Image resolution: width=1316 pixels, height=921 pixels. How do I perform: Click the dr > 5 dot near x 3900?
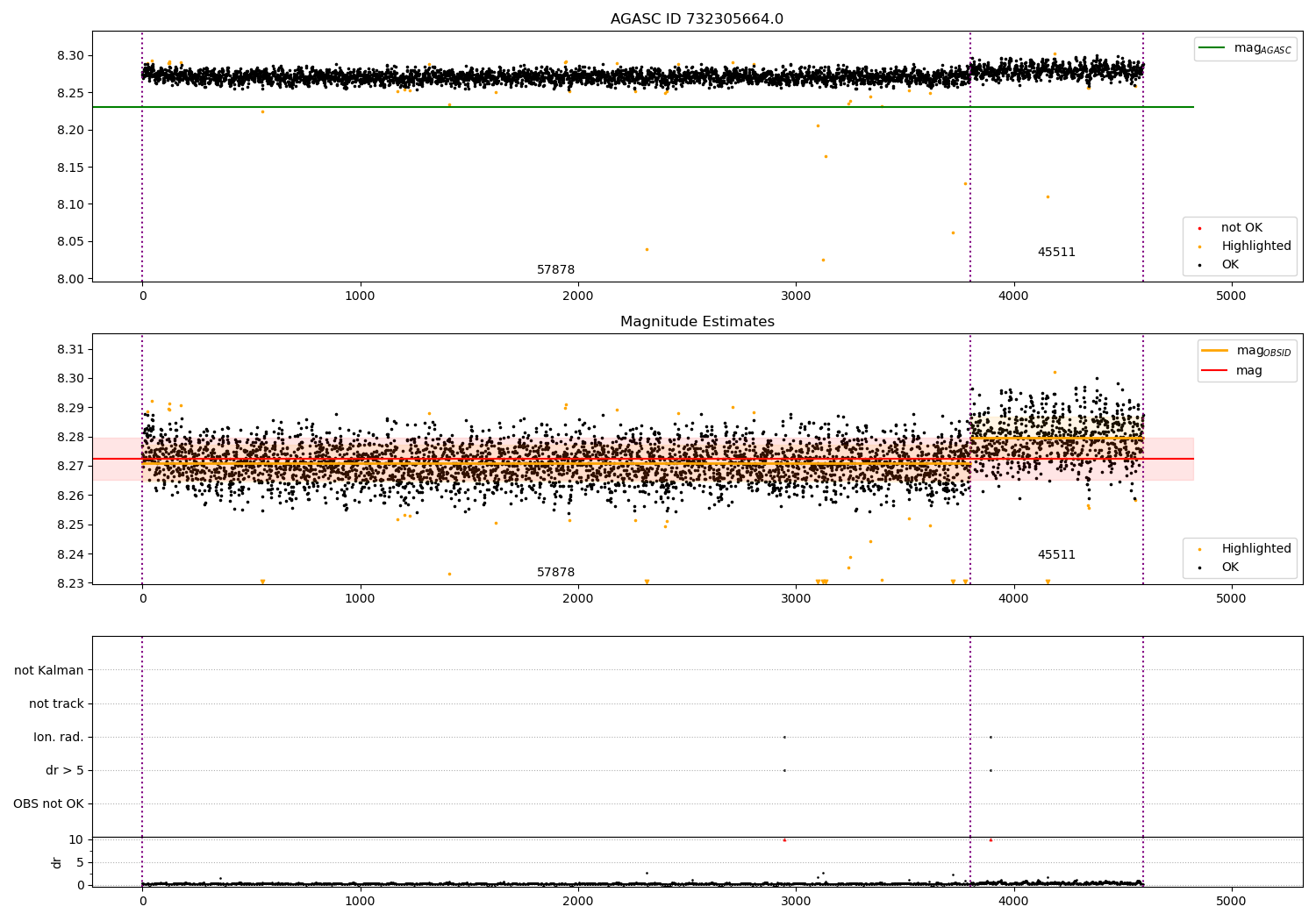[991, 770]
